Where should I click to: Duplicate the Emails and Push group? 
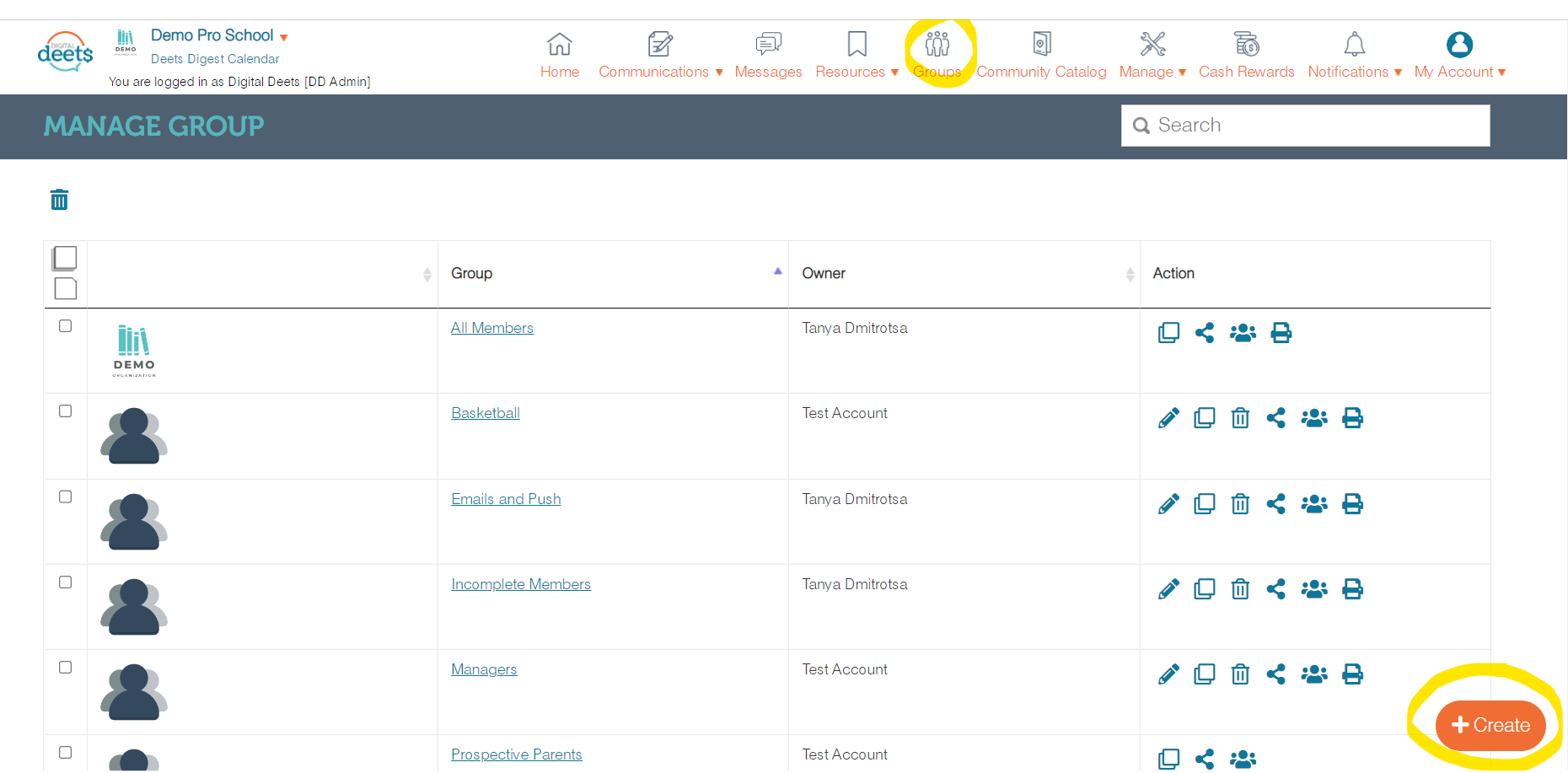click(x=1205, y=504)
